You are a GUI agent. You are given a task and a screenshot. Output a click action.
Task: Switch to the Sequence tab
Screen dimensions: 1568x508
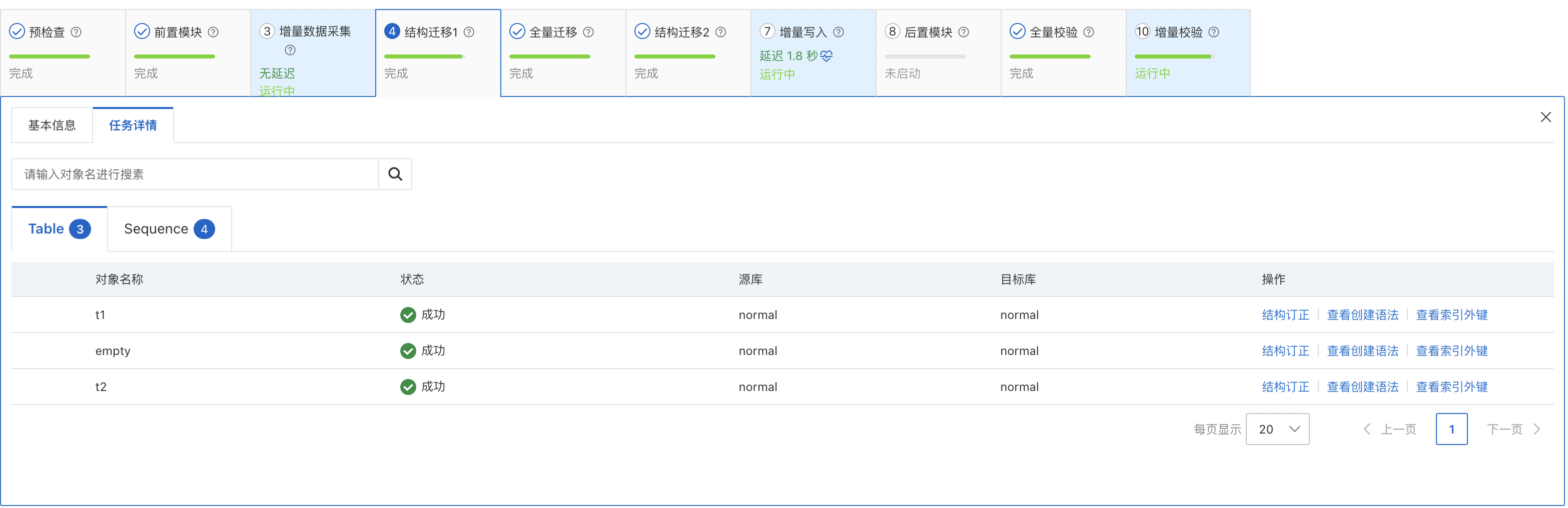pos(169,229)
